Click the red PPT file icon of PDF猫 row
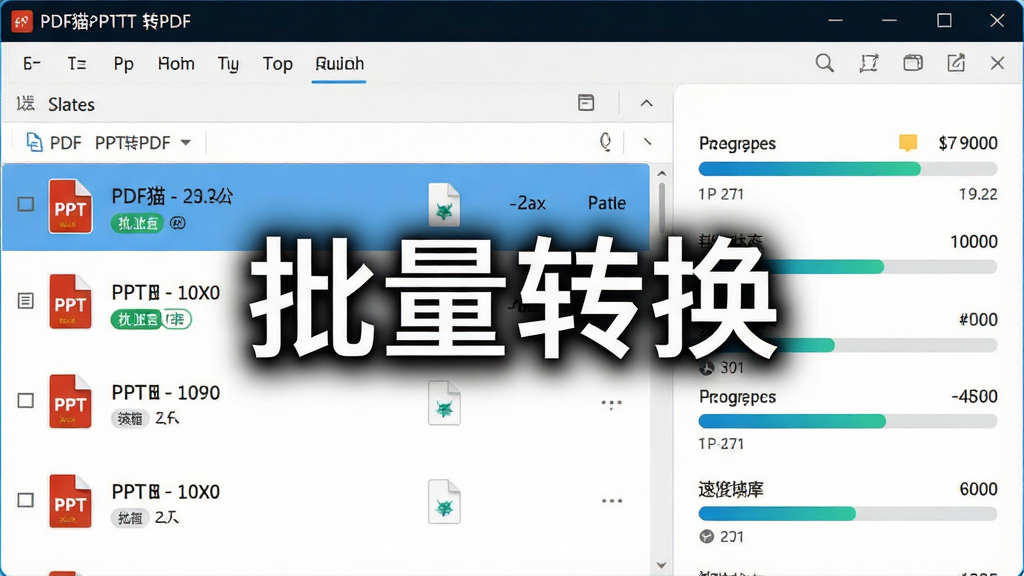This screenshot has height=576, width=1024. pos(70,206)
